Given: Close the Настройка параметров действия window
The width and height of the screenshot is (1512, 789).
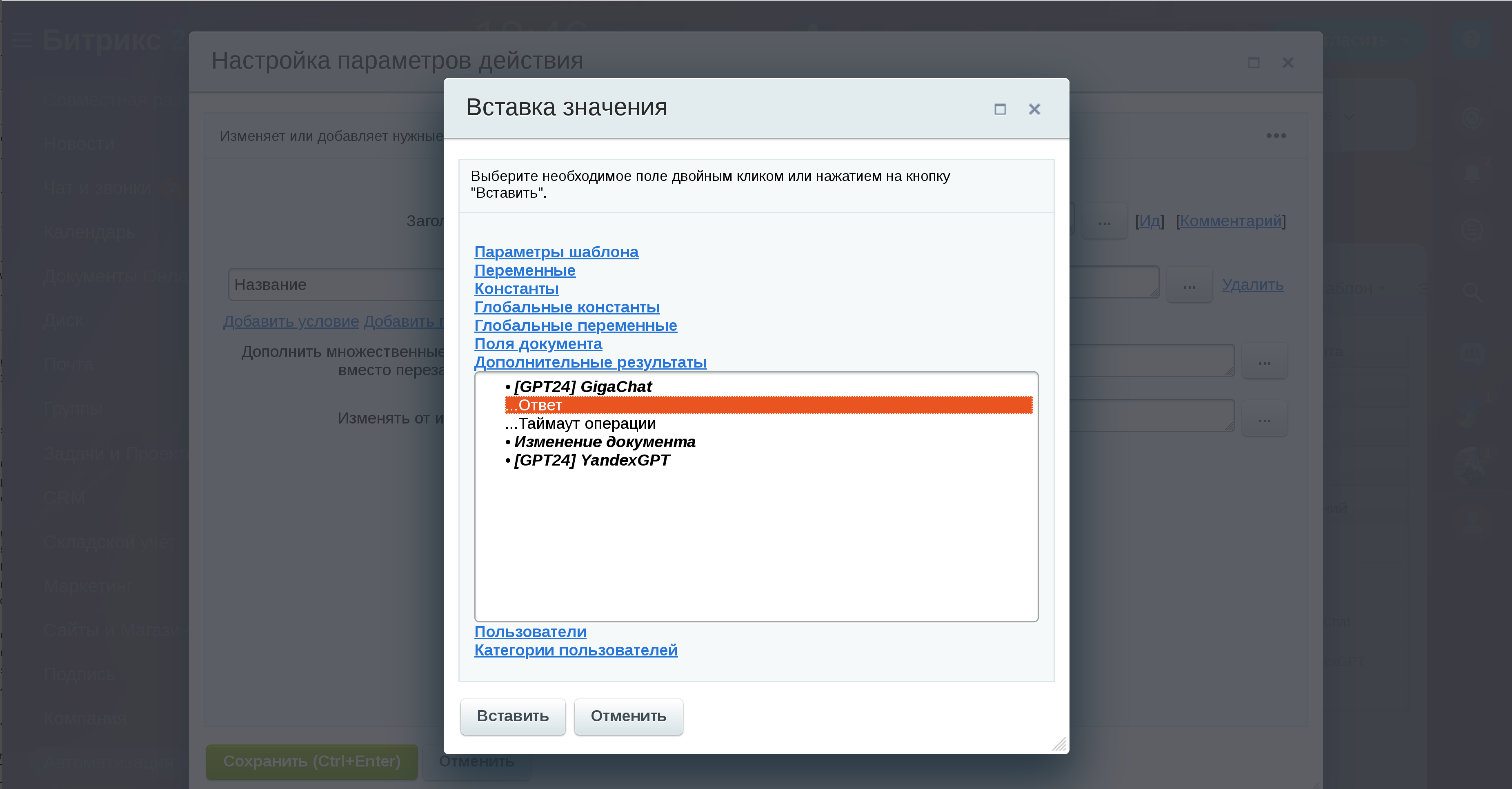Looking at the screenshot, I should pos(1288,63).
